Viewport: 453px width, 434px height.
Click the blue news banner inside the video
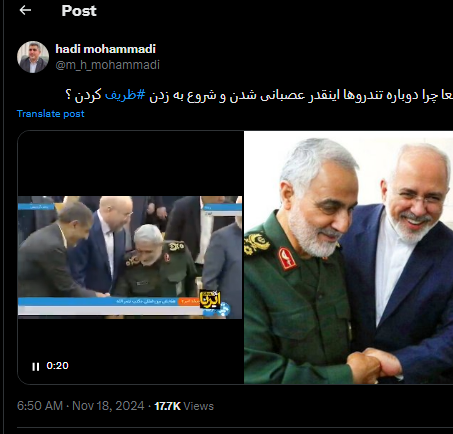click(108, 301)
